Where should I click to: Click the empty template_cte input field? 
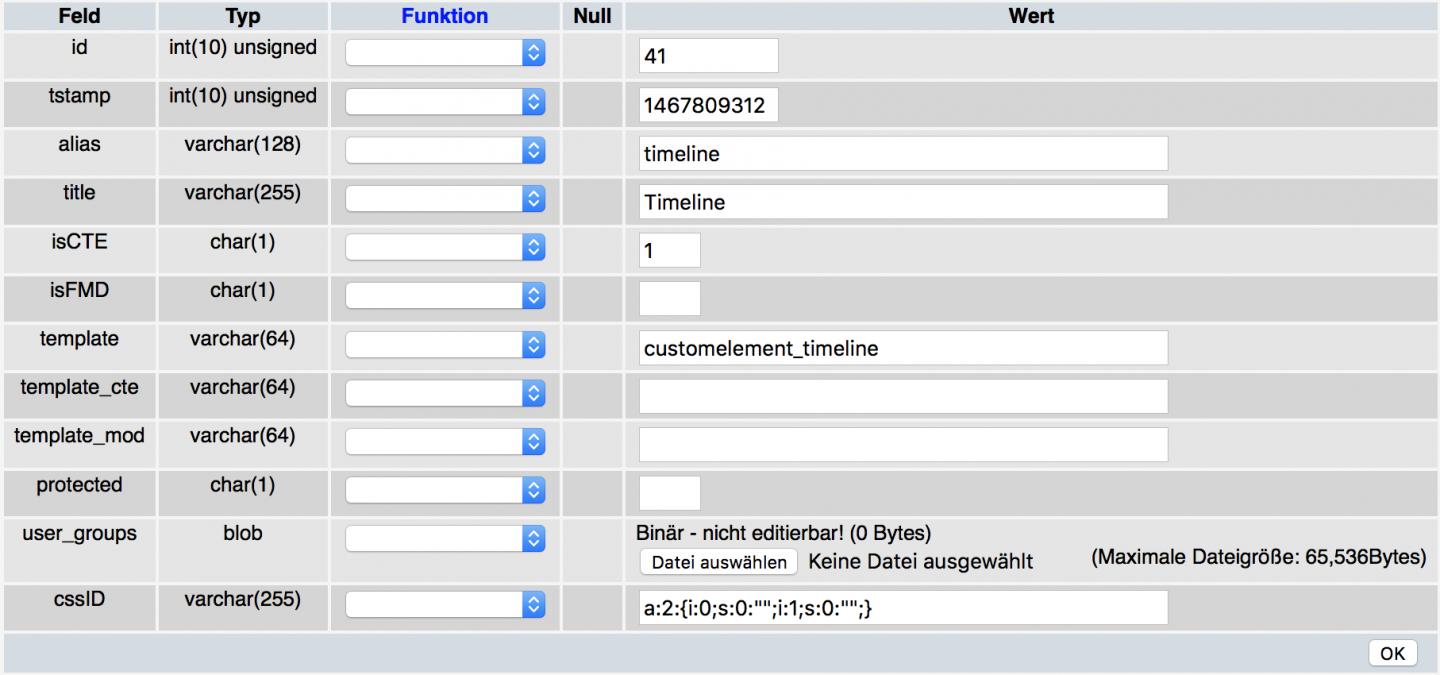click(903, 396)
